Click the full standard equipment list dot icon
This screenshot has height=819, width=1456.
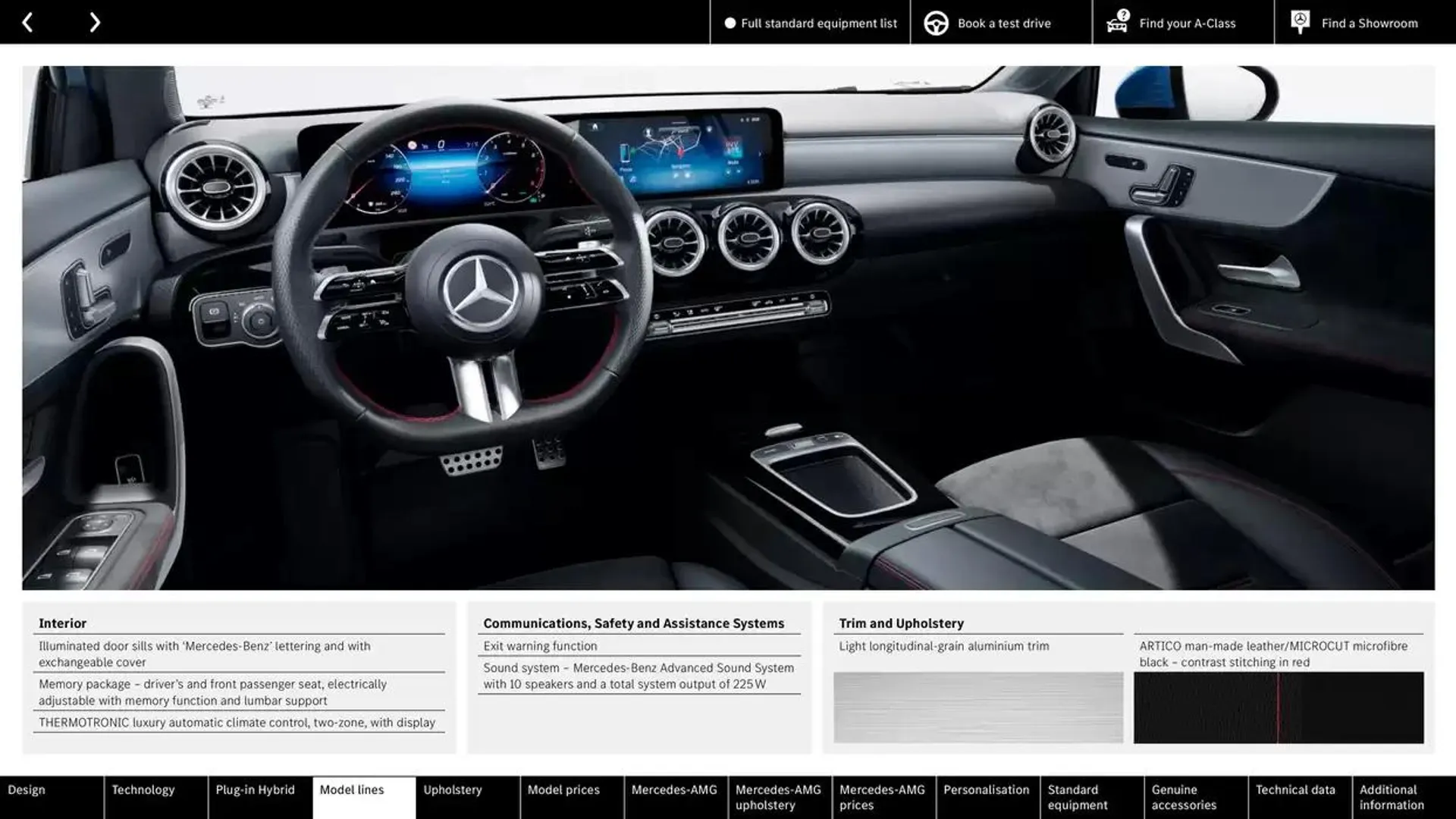click(727, 22)
